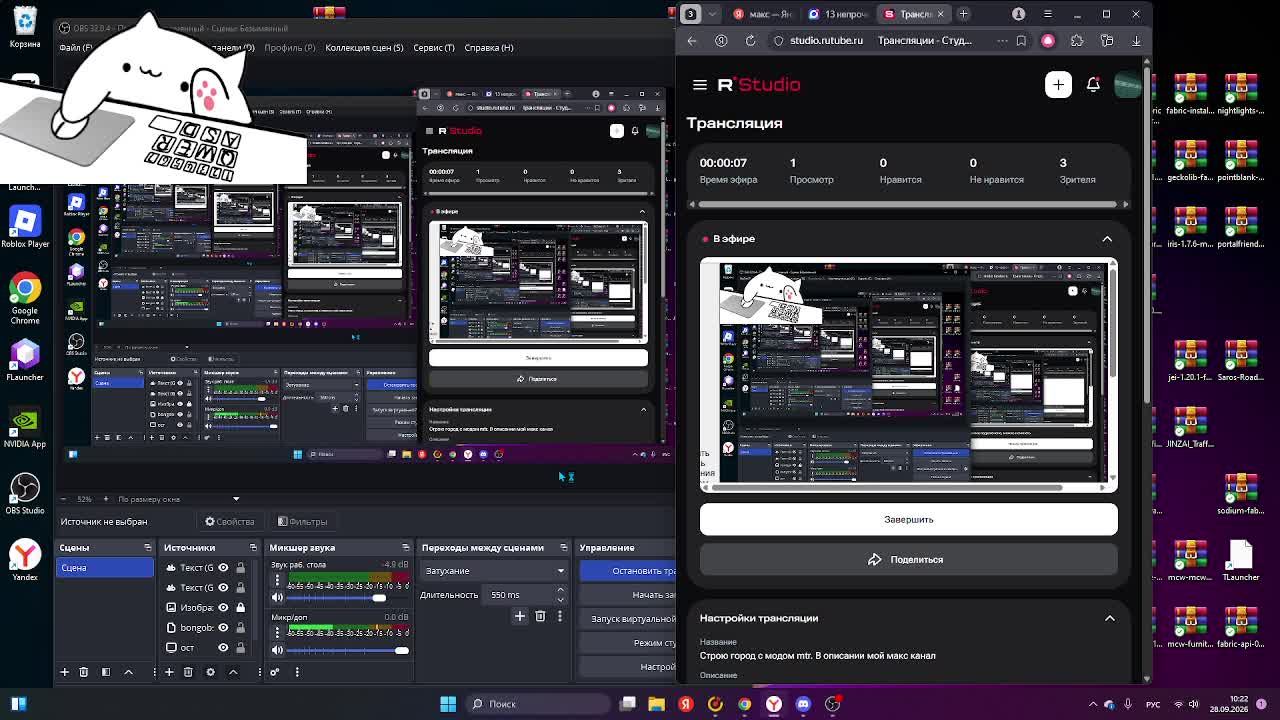The image size is (1280, 720).
Task: Pop out the Переходы между сценами dock
Action: [x=563, y=548]
